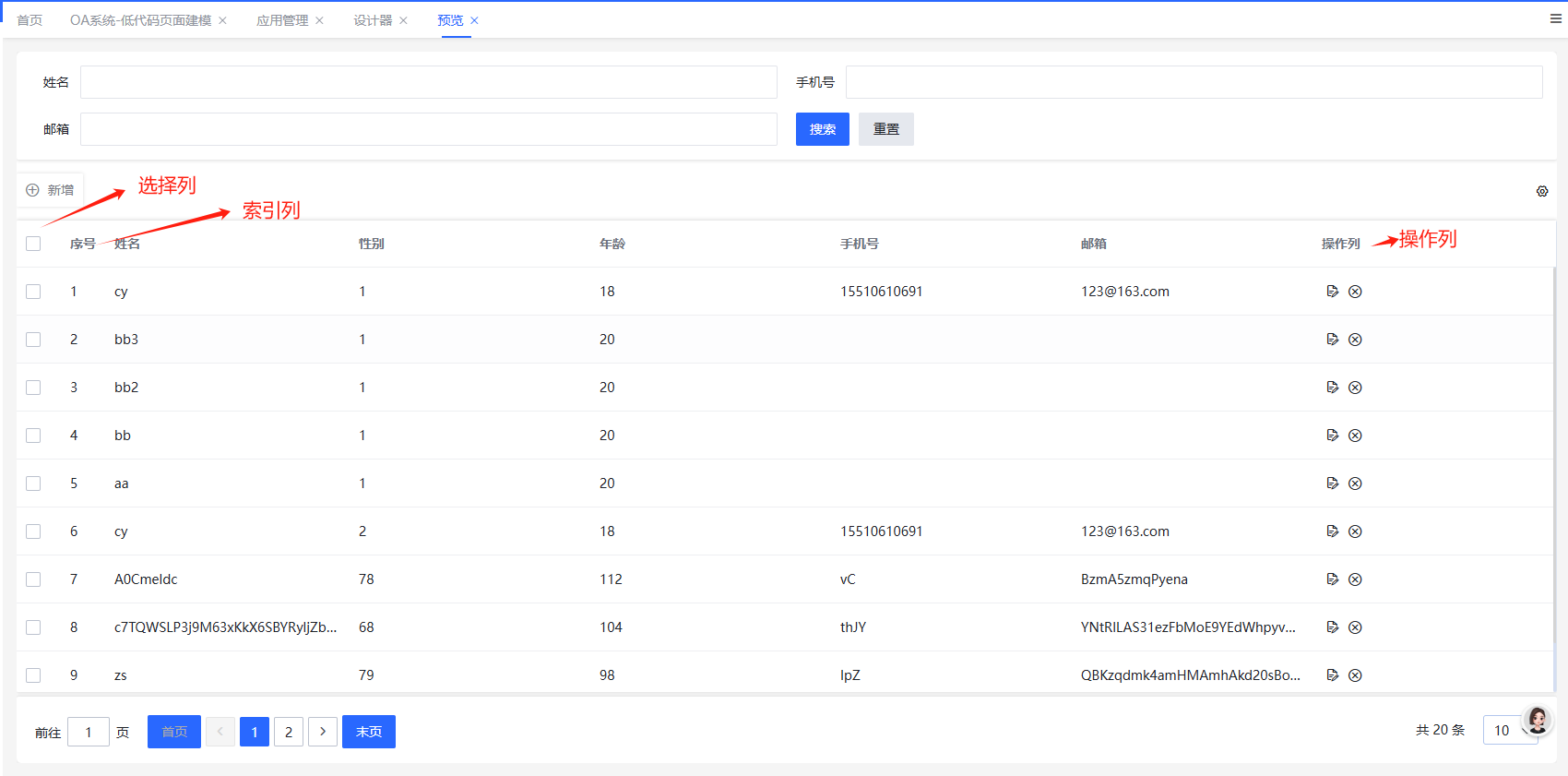
Task: Focus the 手机号 input field
Action: [x=1194, y=82]
